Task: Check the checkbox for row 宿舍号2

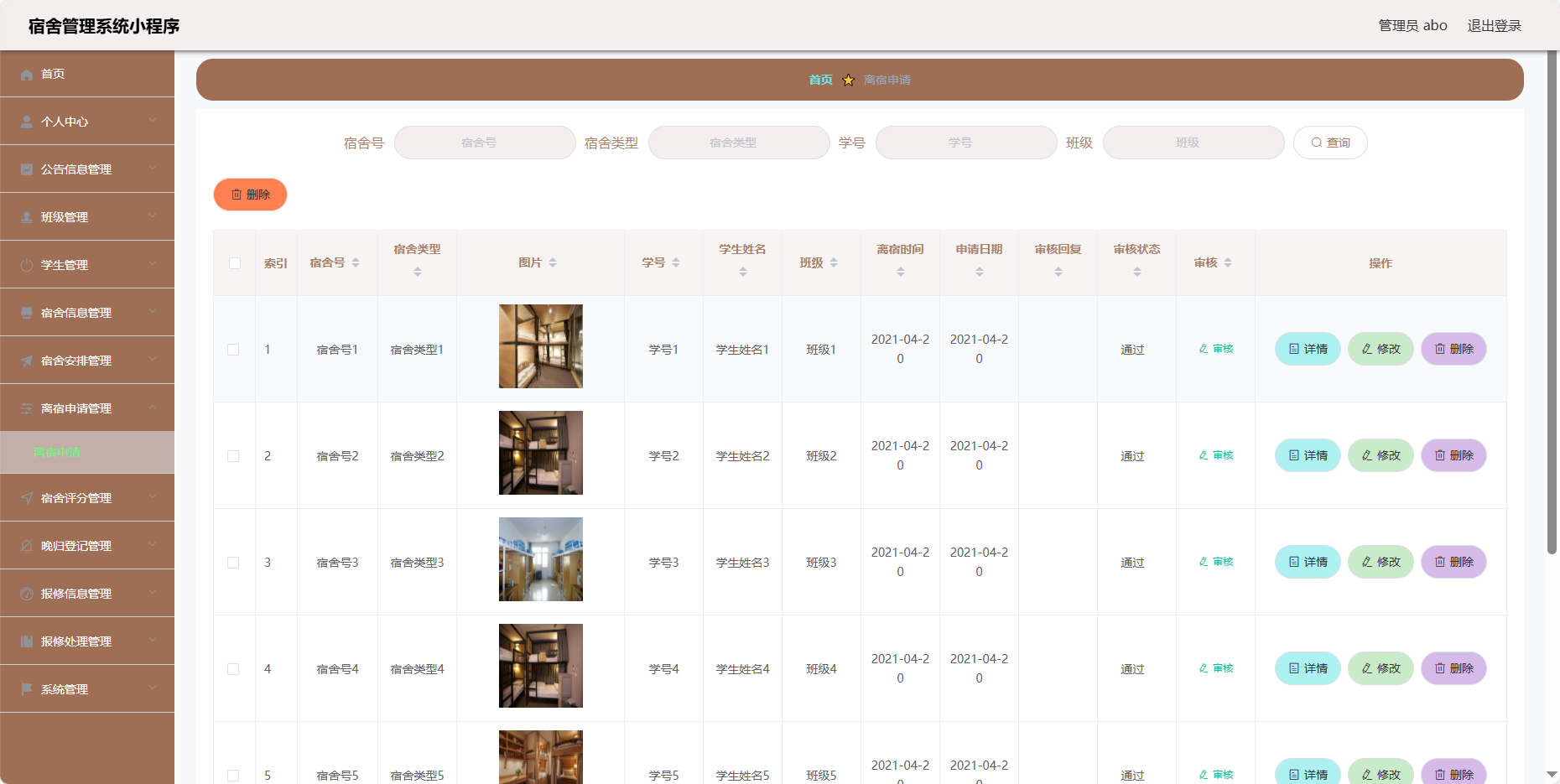Action: (x=233, y=456)
